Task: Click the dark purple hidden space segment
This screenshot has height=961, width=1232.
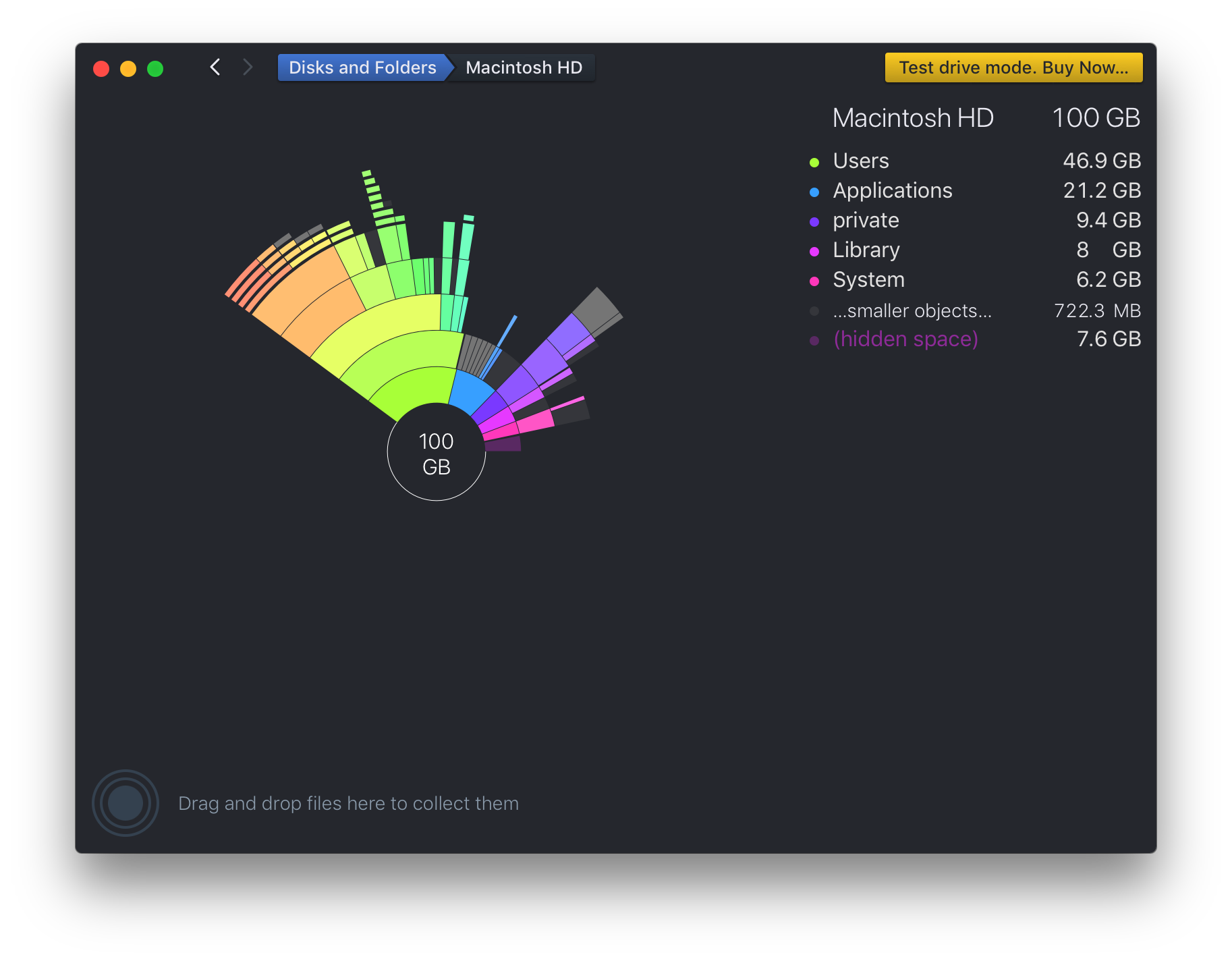Action: point(503,444)
